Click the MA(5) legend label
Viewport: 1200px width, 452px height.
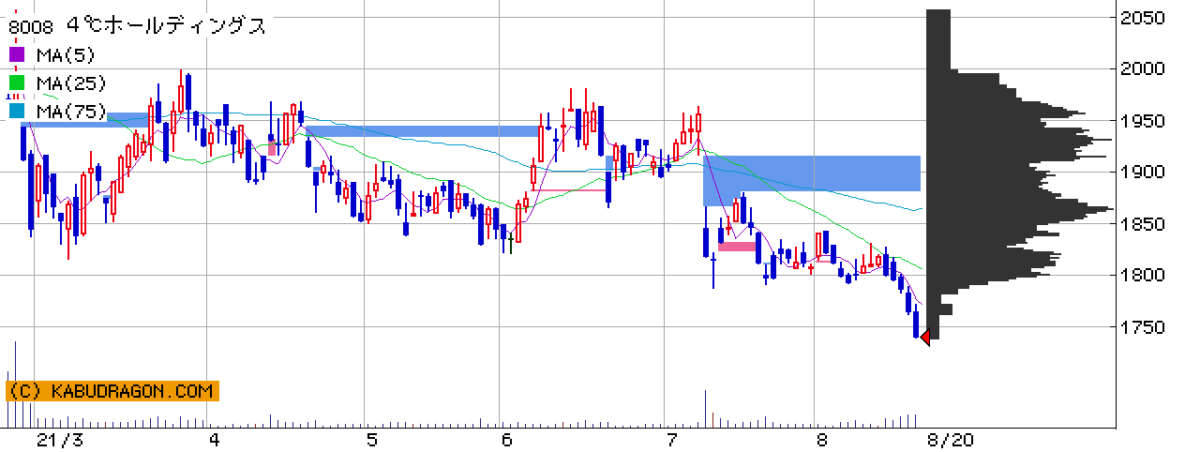(x=67, y=54)
